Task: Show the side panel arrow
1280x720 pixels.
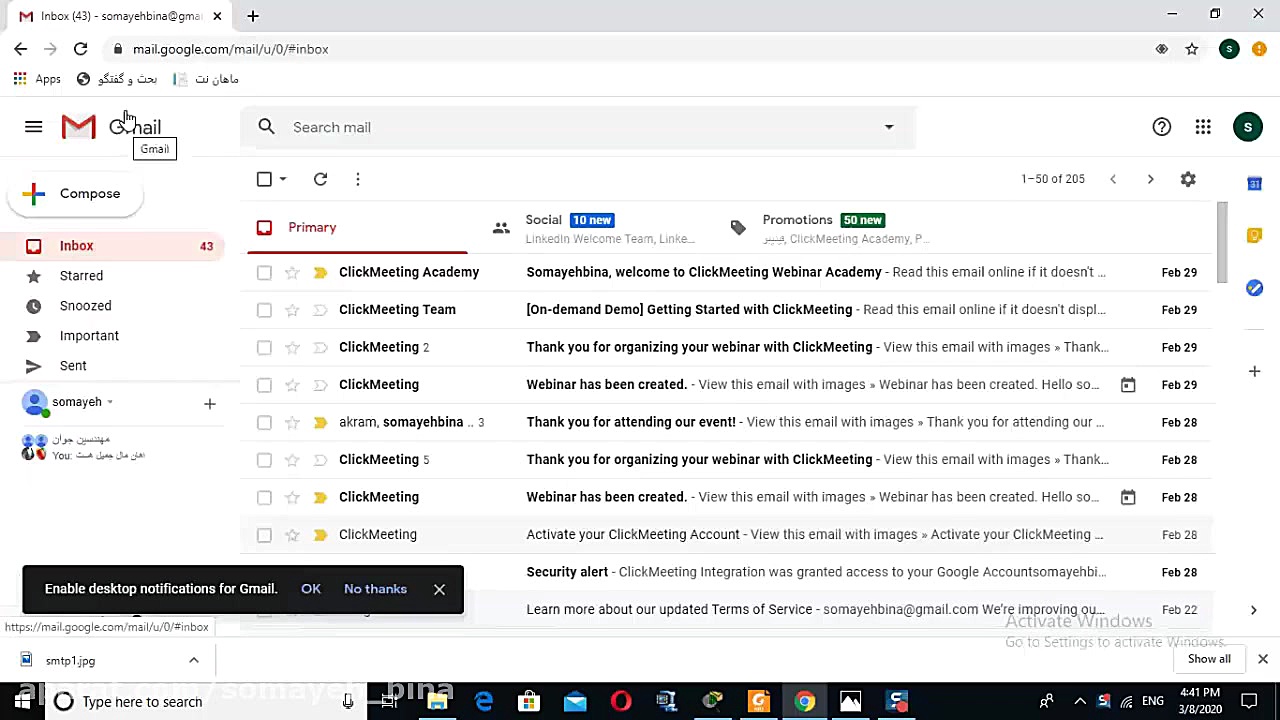Action: click(x=1253, y=610)
